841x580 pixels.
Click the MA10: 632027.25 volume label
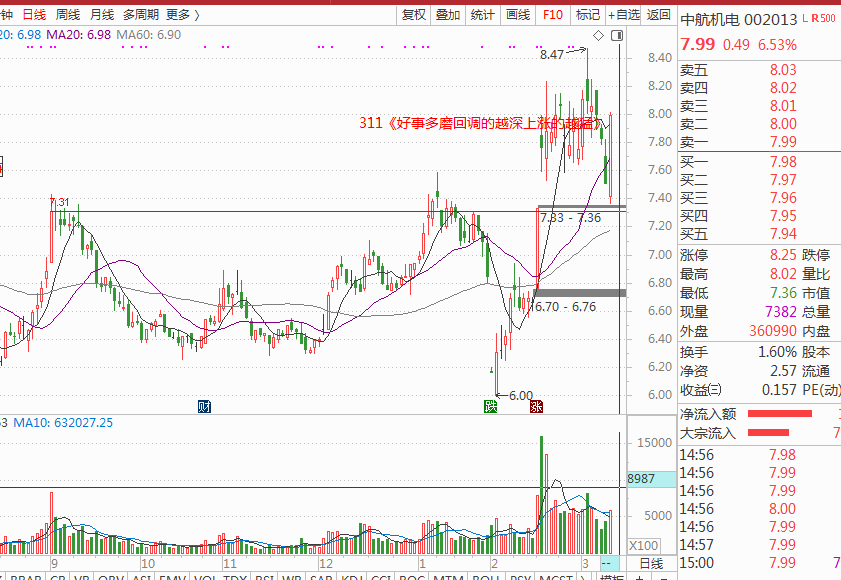pyautogui.click(x=63, y=423)
